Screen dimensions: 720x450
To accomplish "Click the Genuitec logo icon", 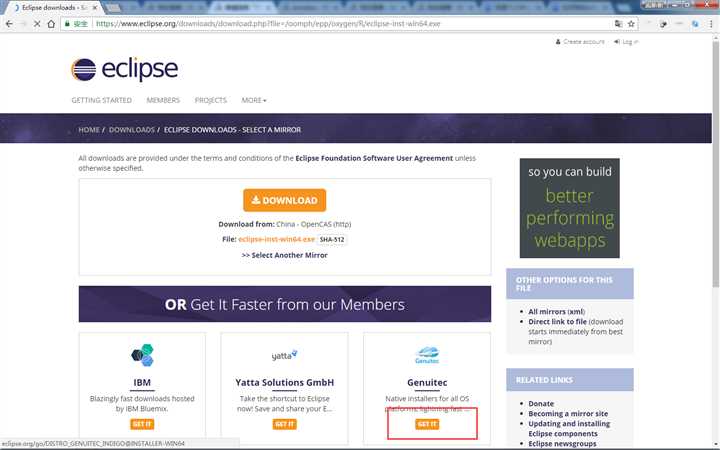I will click(427, 355).
